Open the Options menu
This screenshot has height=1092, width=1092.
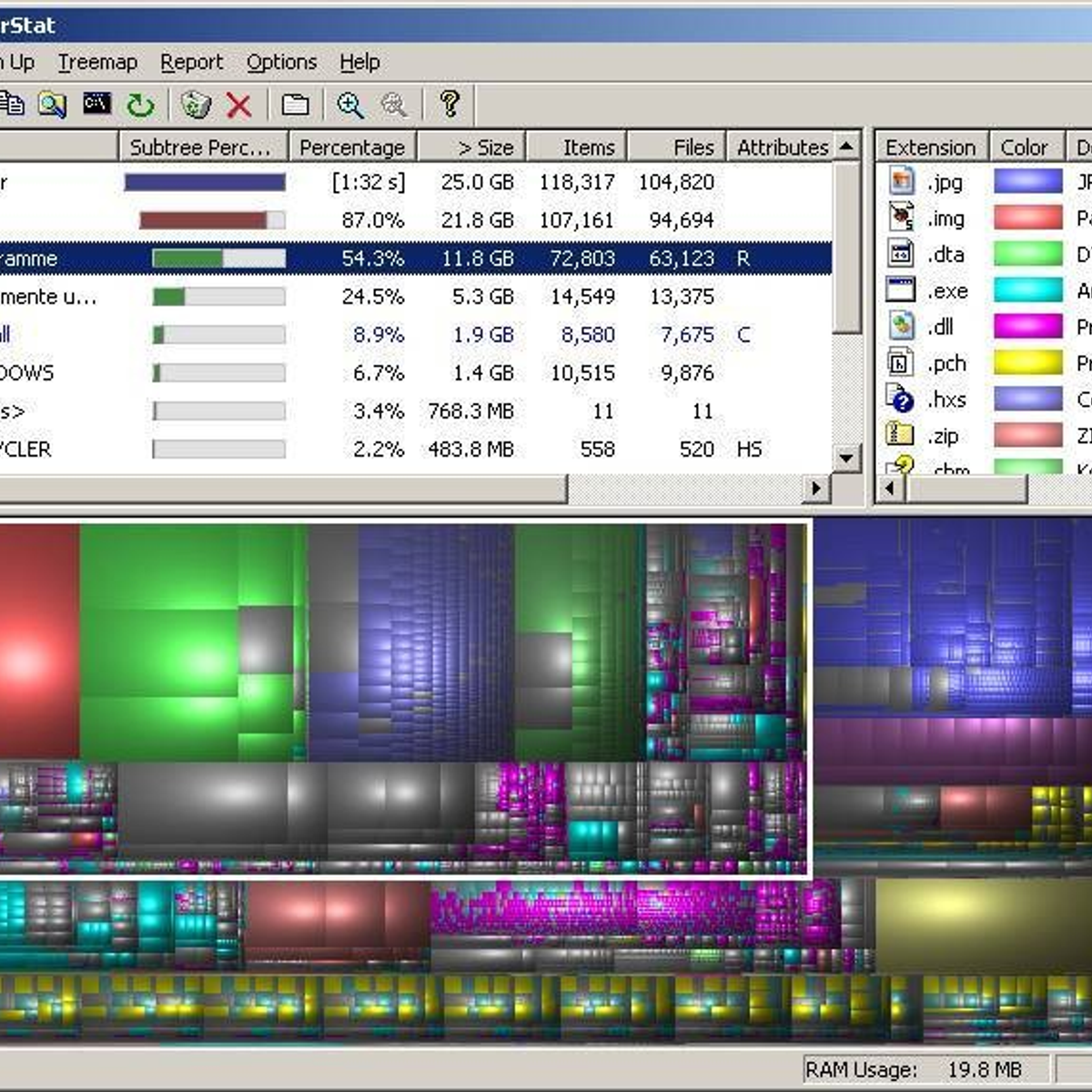tap(281, 62)
